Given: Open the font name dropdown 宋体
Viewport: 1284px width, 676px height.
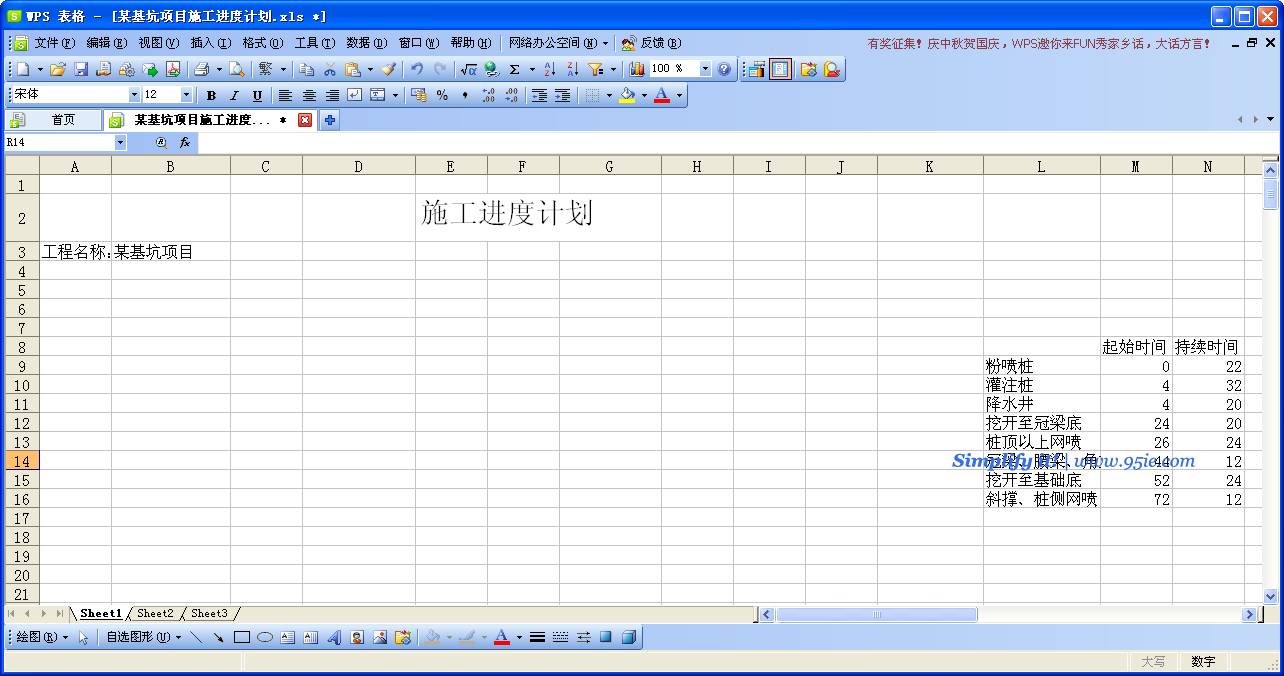Looking at the screenshot, I should tap(134, 95).
